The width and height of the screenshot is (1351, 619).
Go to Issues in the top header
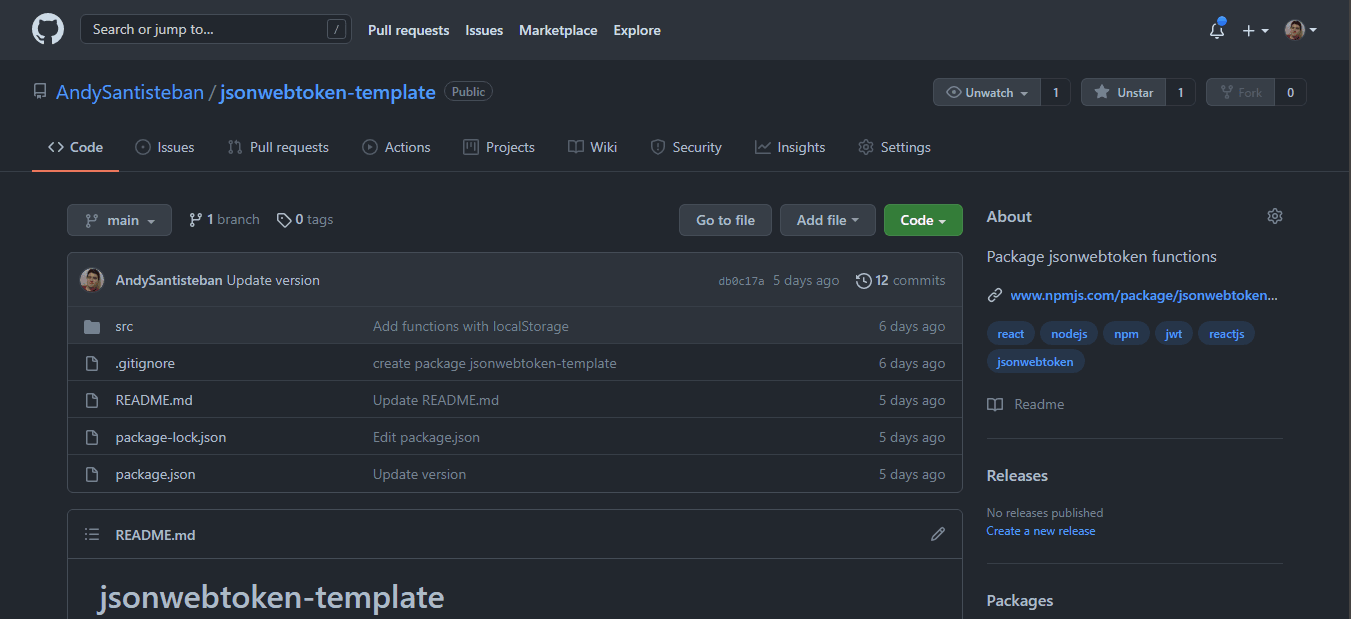[484, 30]
